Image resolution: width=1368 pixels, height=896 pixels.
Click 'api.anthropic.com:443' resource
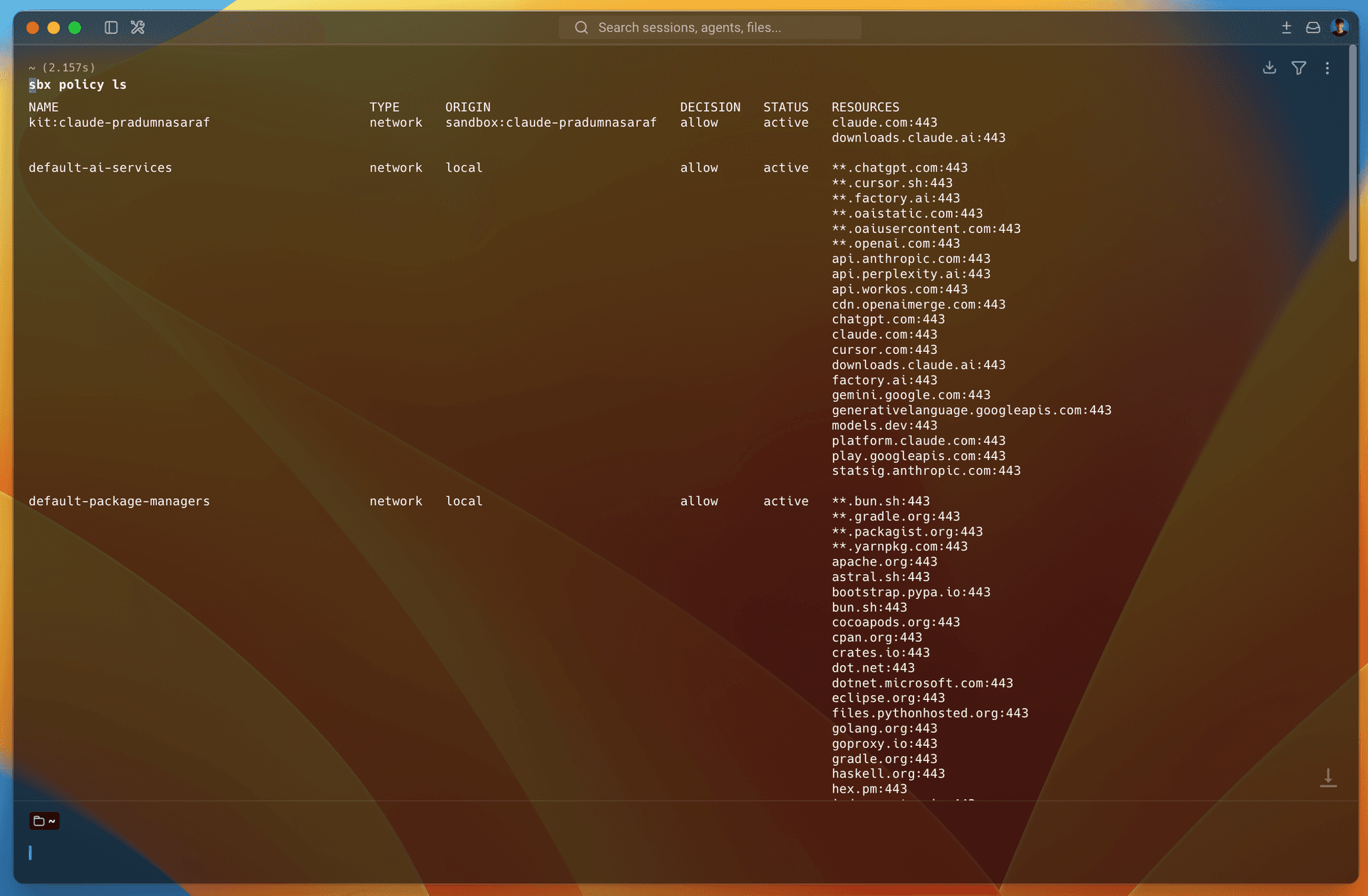pyautogui.click(x=911, y=259)
